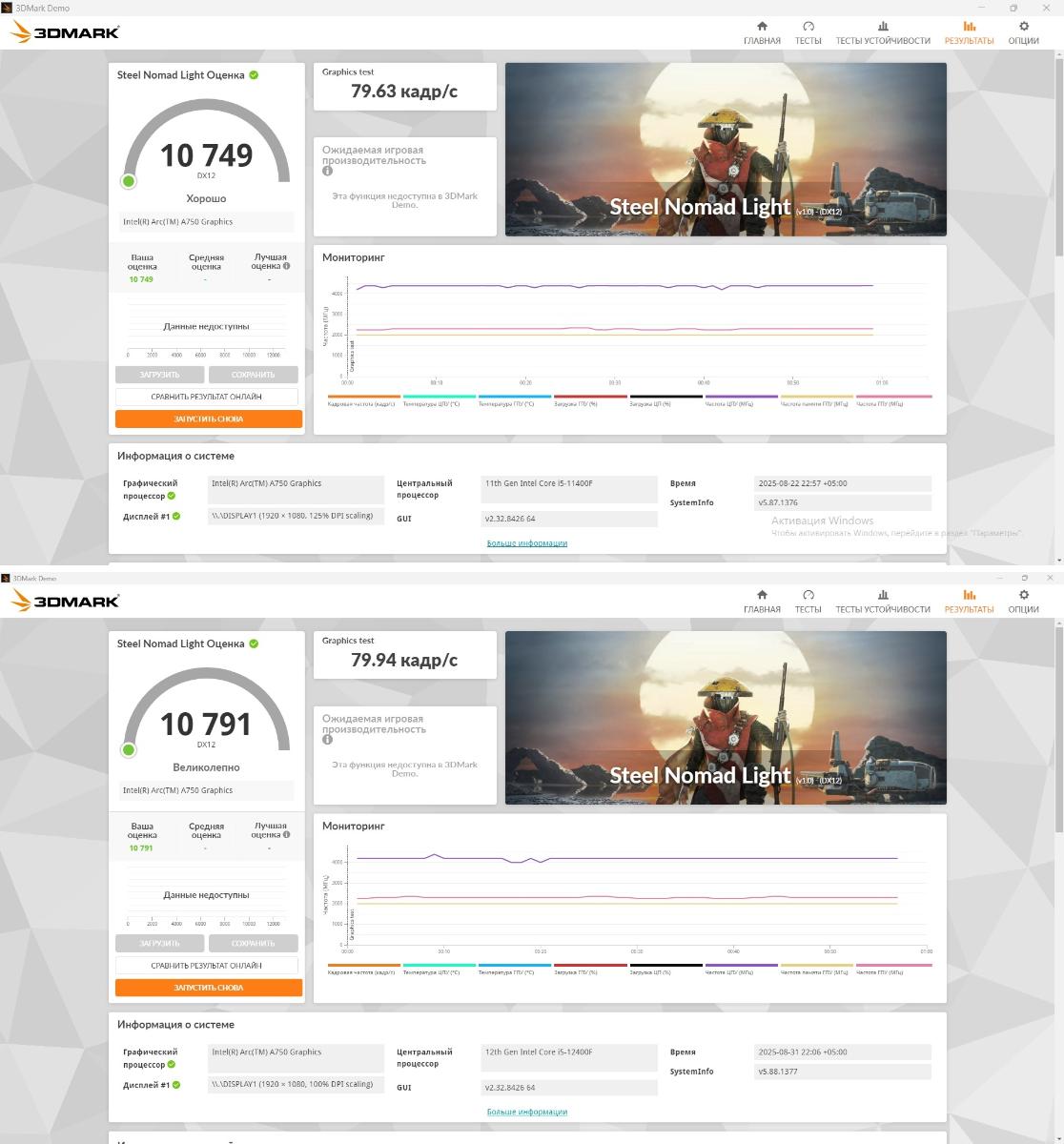Image resolution: width=1064 pixels, height=1144 pixels.
Task: Click green check next to Графический процессор, i5-12400F window
Action: click(172, 1064)
